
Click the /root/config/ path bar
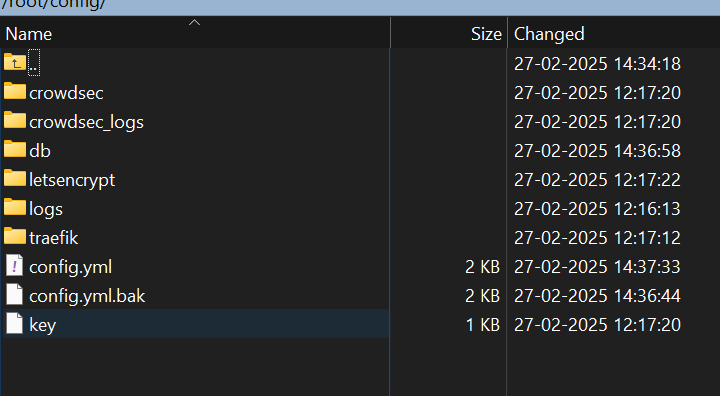(x=360, y=6)
